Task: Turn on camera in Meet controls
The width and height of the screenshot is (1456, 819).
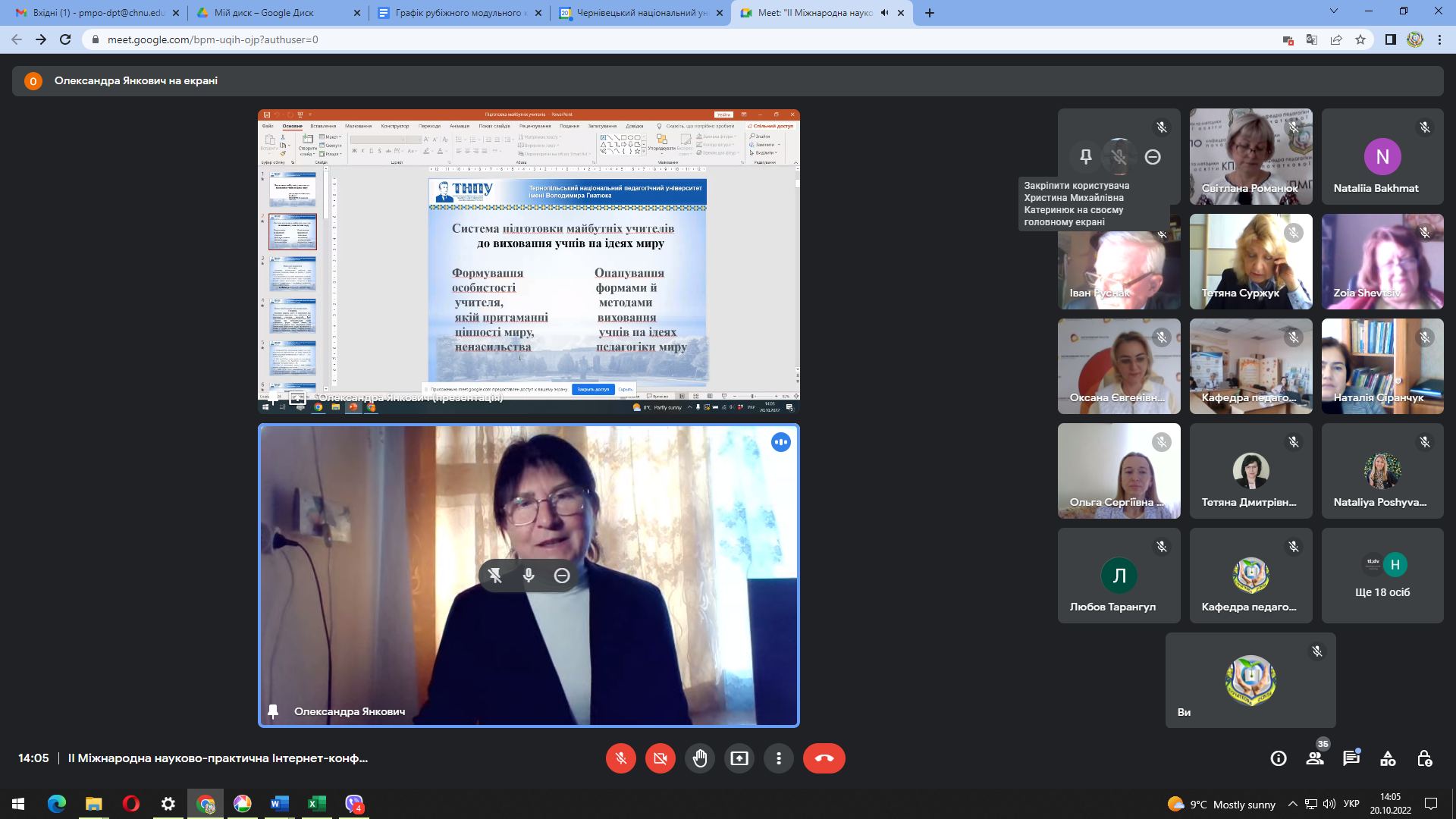Action: (661, 758)
